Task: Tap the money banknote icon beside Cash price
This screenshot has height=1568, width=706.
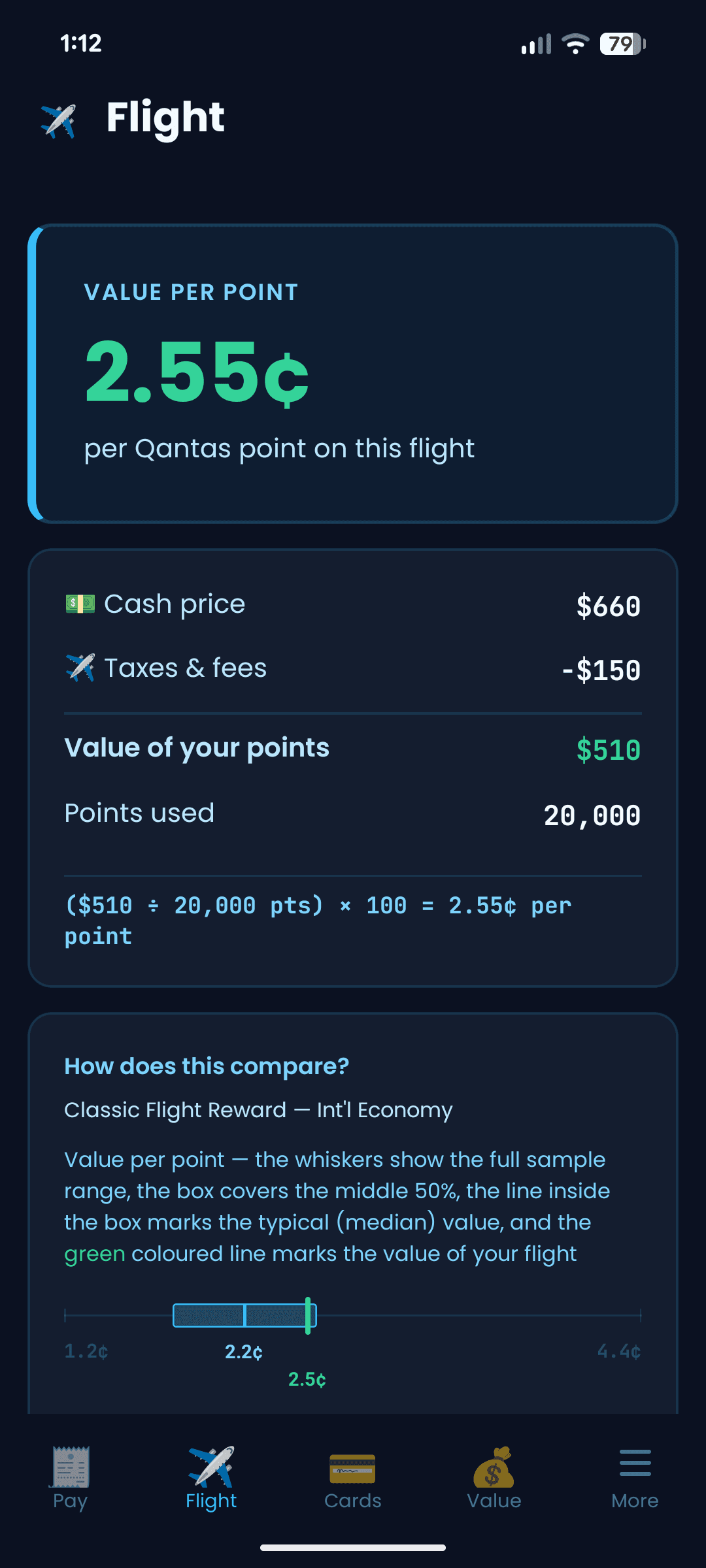Action: point(80,602)
